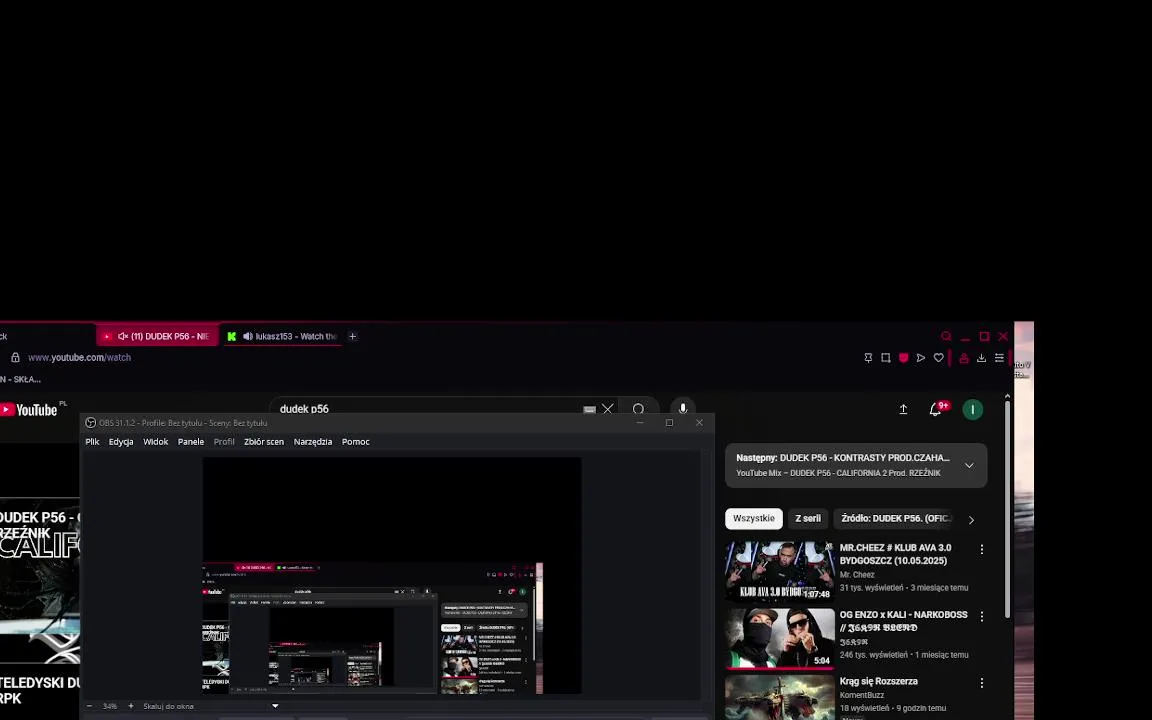Click the OBS preview canvas area

pyautogui.click(x=392, y=575)
